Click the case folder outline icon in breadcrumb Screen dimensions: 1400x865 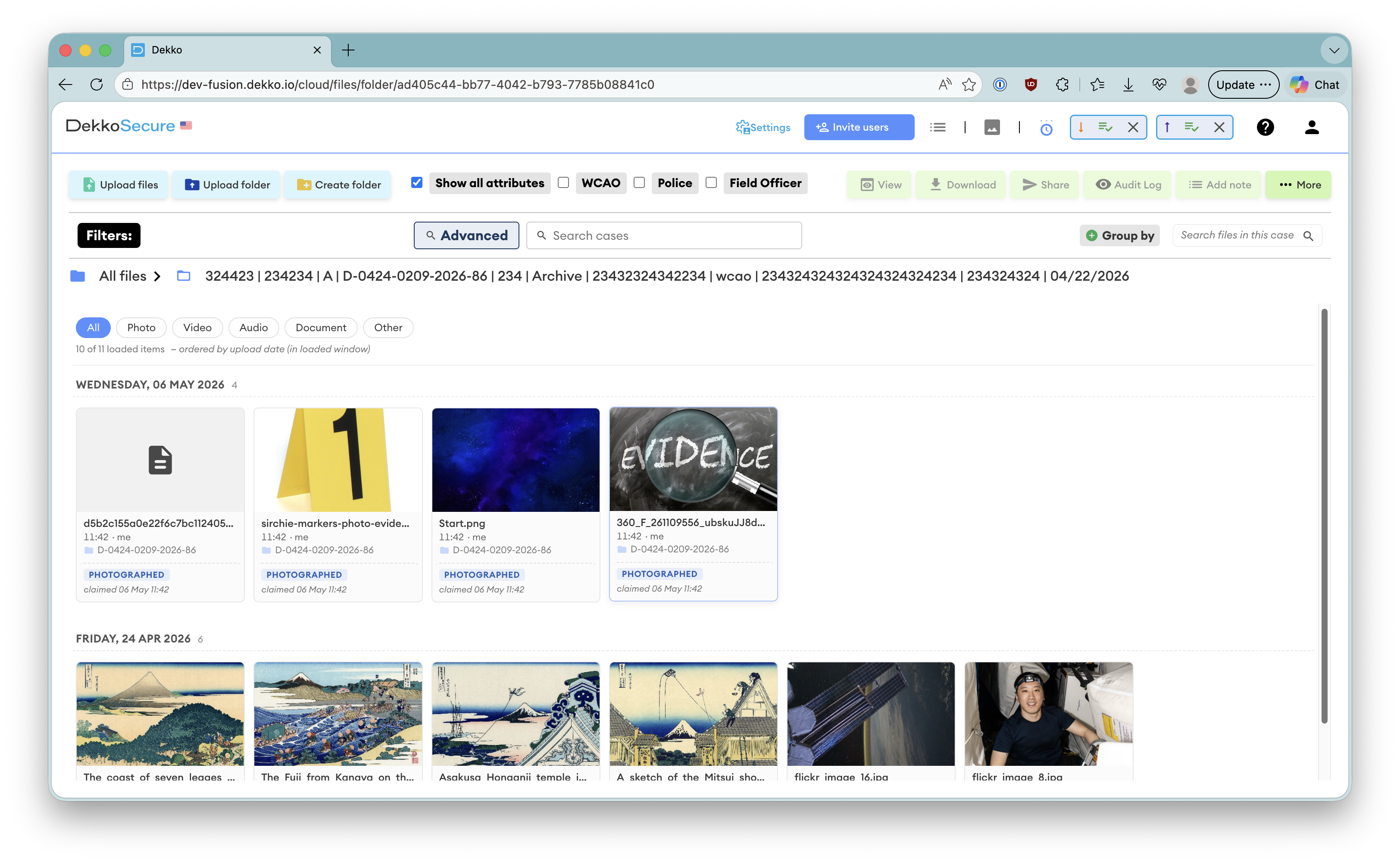point(184,276)
